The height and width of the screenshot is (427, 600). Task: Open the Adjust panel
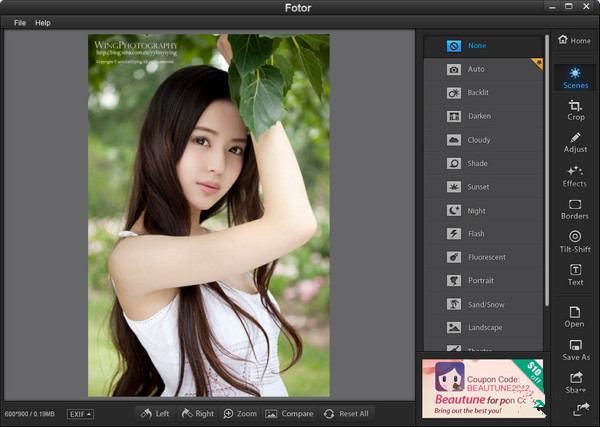click(x=575, y=143)
